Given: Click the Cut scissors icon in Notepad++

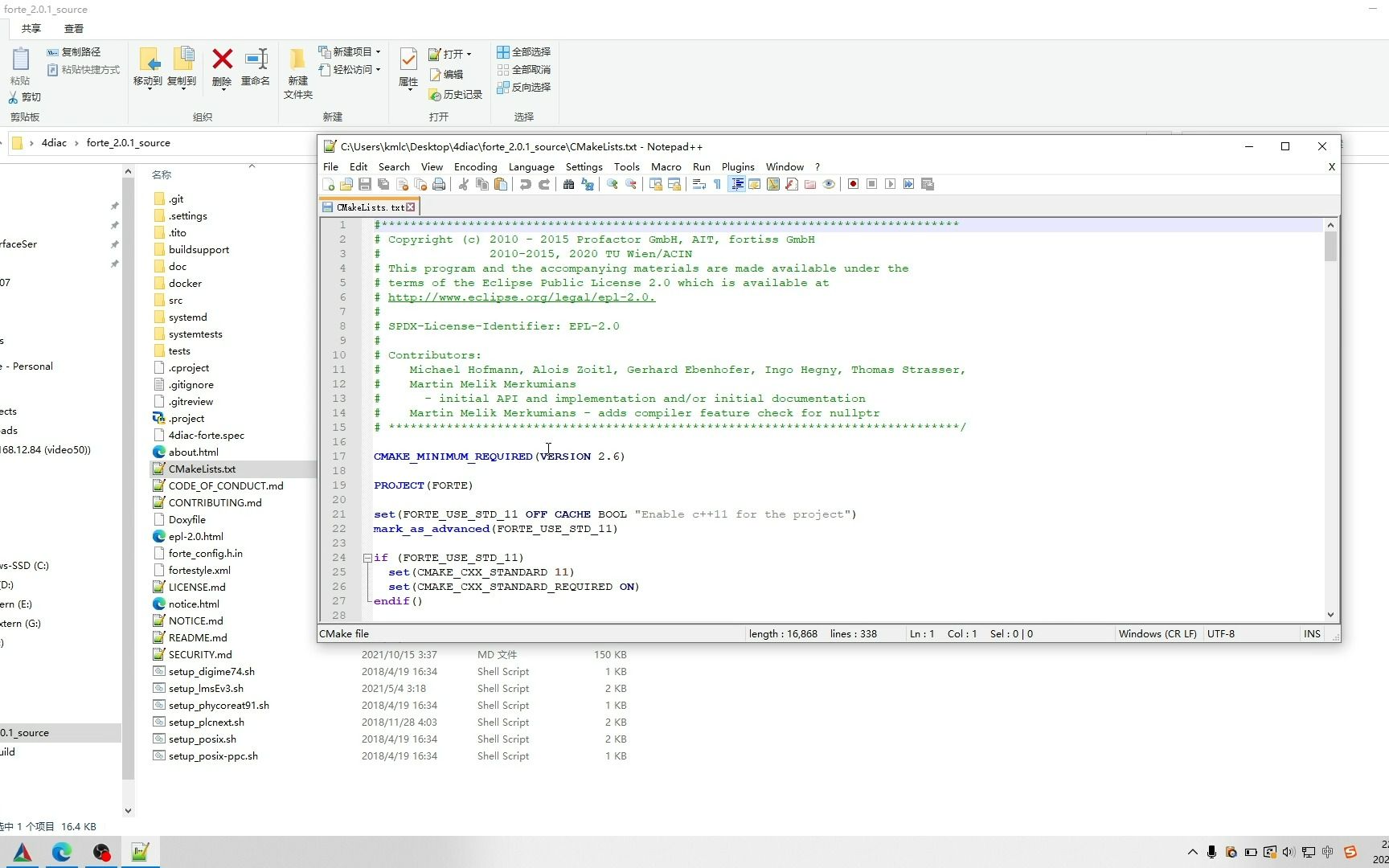Looking at the screenshot, I should [x=463, y=184].
